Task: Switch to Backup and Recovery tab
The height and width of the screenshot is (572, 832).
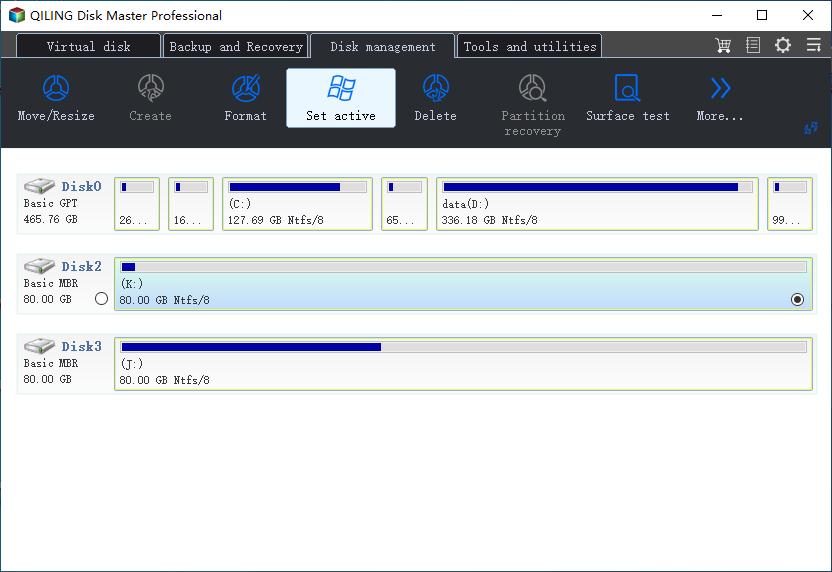Action: click(236, 46)
